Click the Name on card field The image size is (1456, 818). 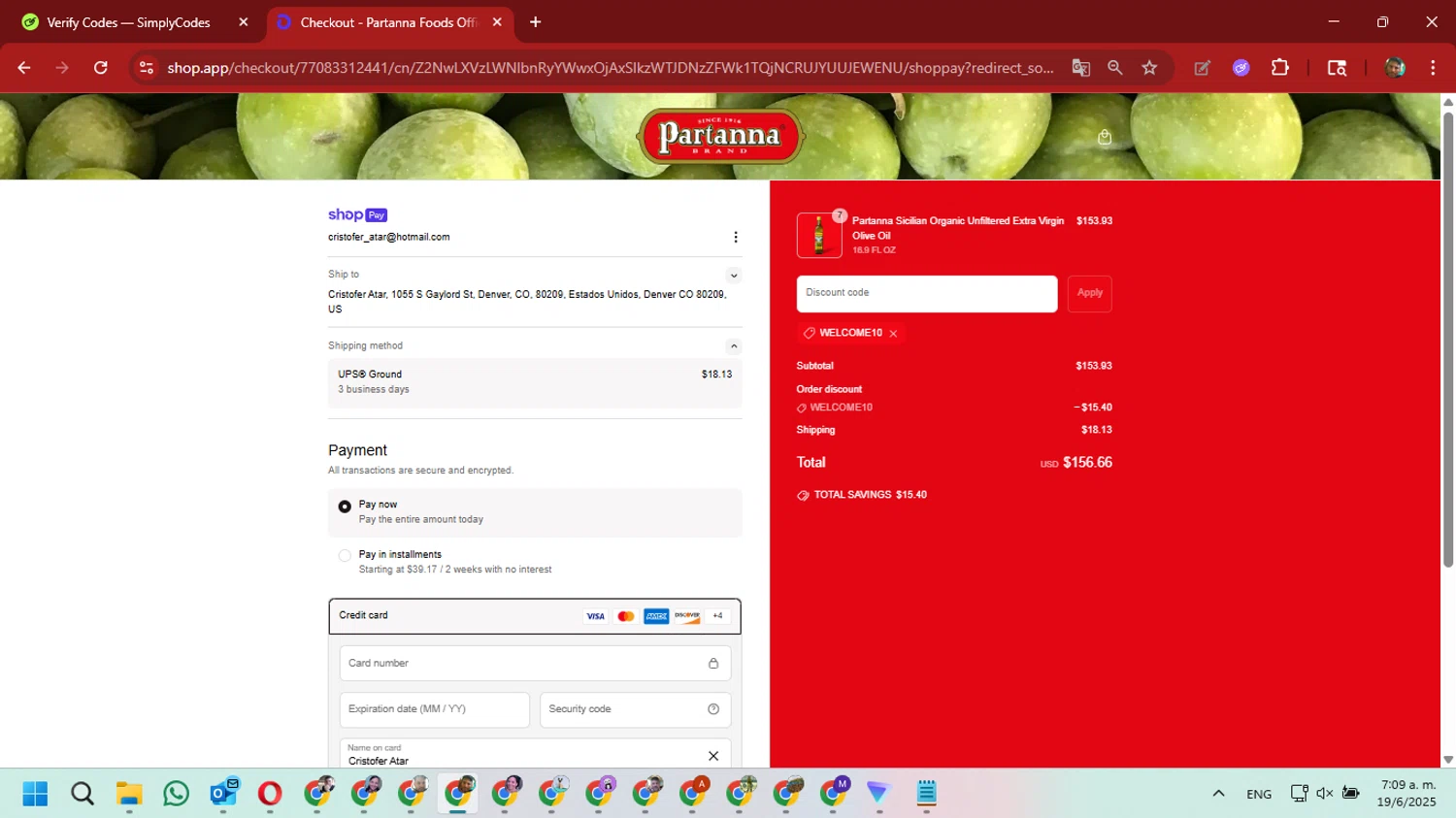point(535,754)
